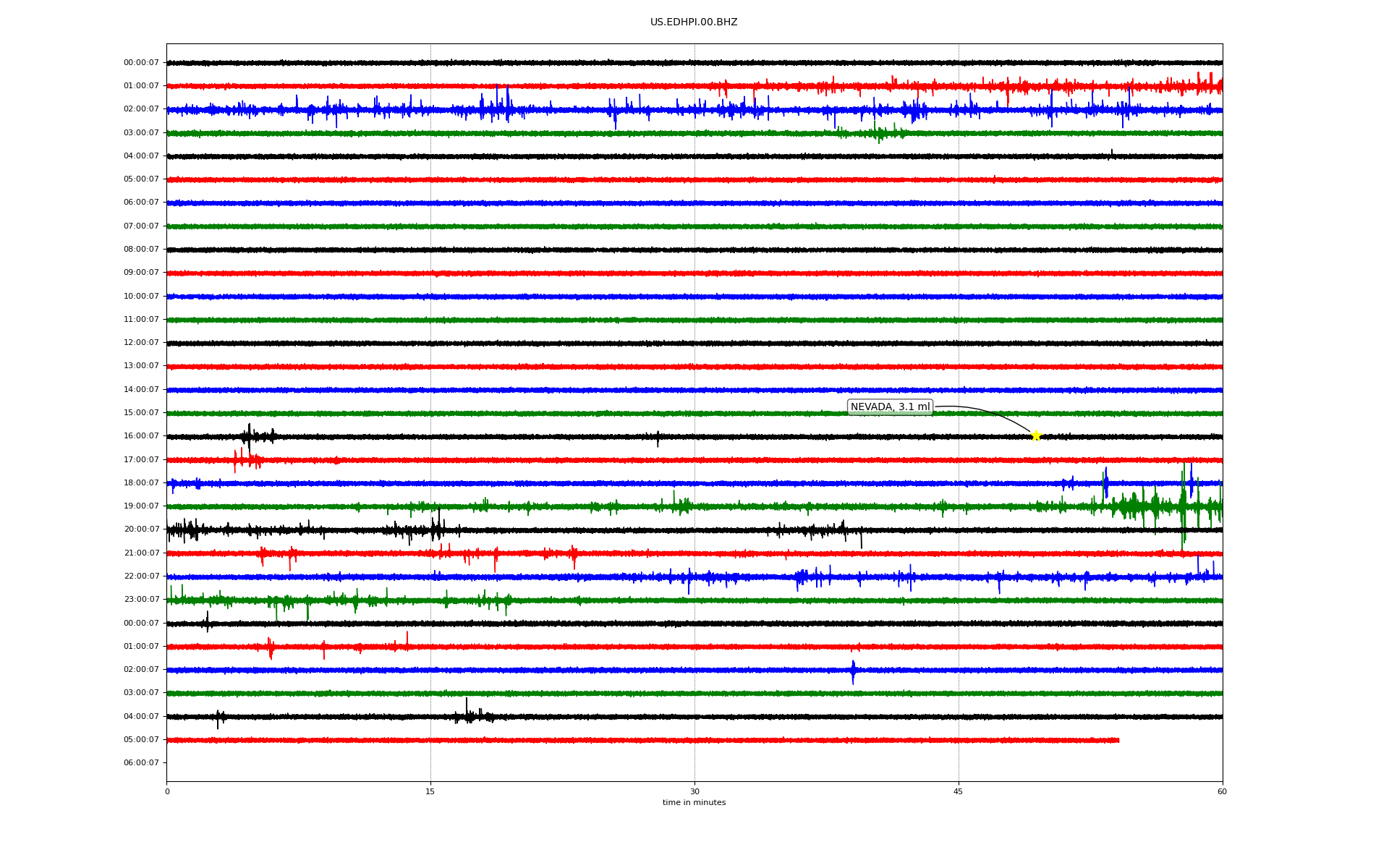Click the 22:00:07 row label

click(x=141, y=576)
